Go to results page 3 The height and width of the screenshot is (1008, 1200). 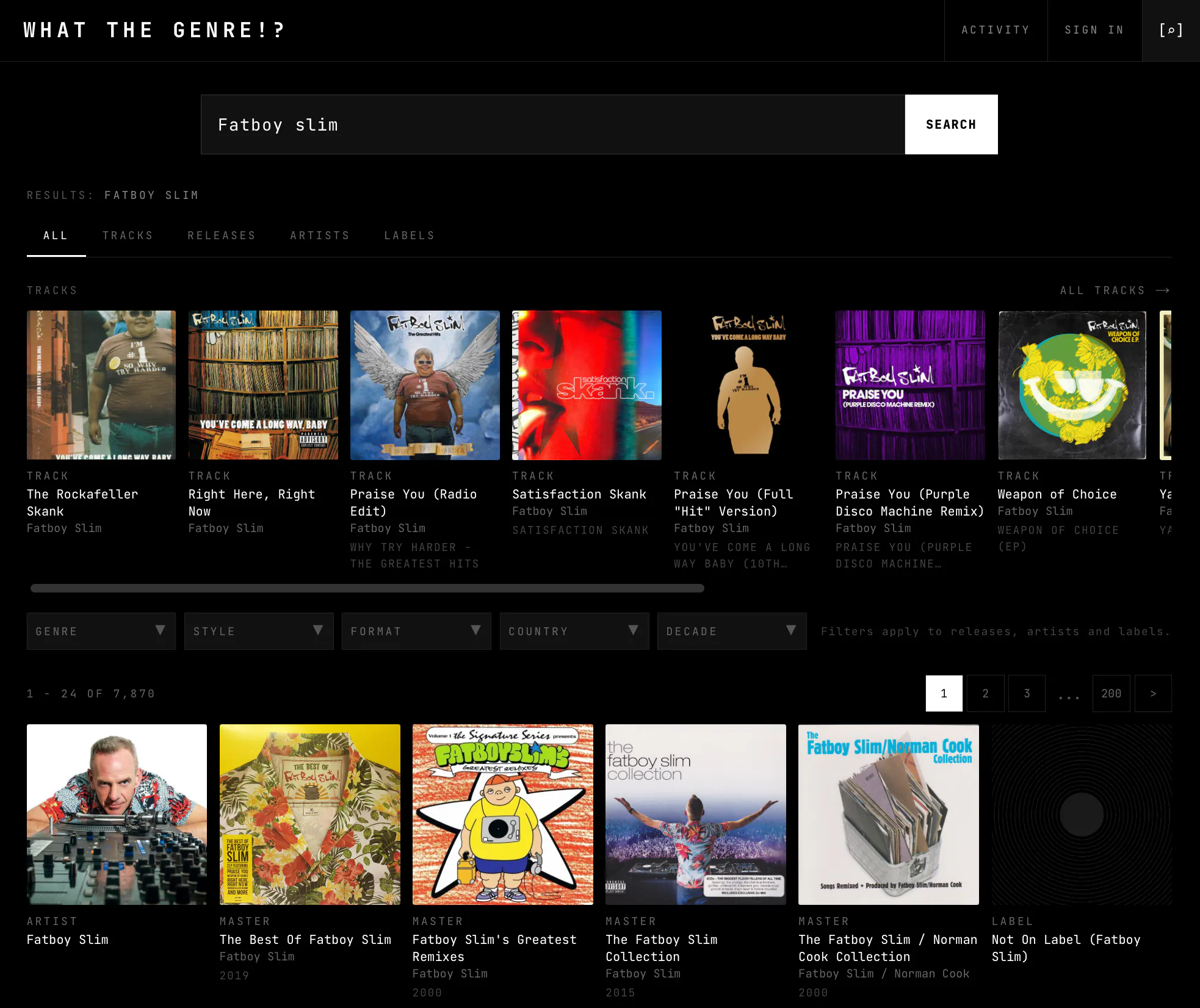[1027, 693]
